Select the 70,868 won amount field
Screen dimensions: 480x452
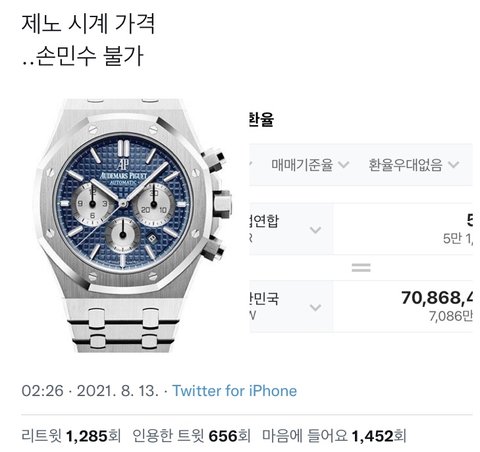click(403, 306)
